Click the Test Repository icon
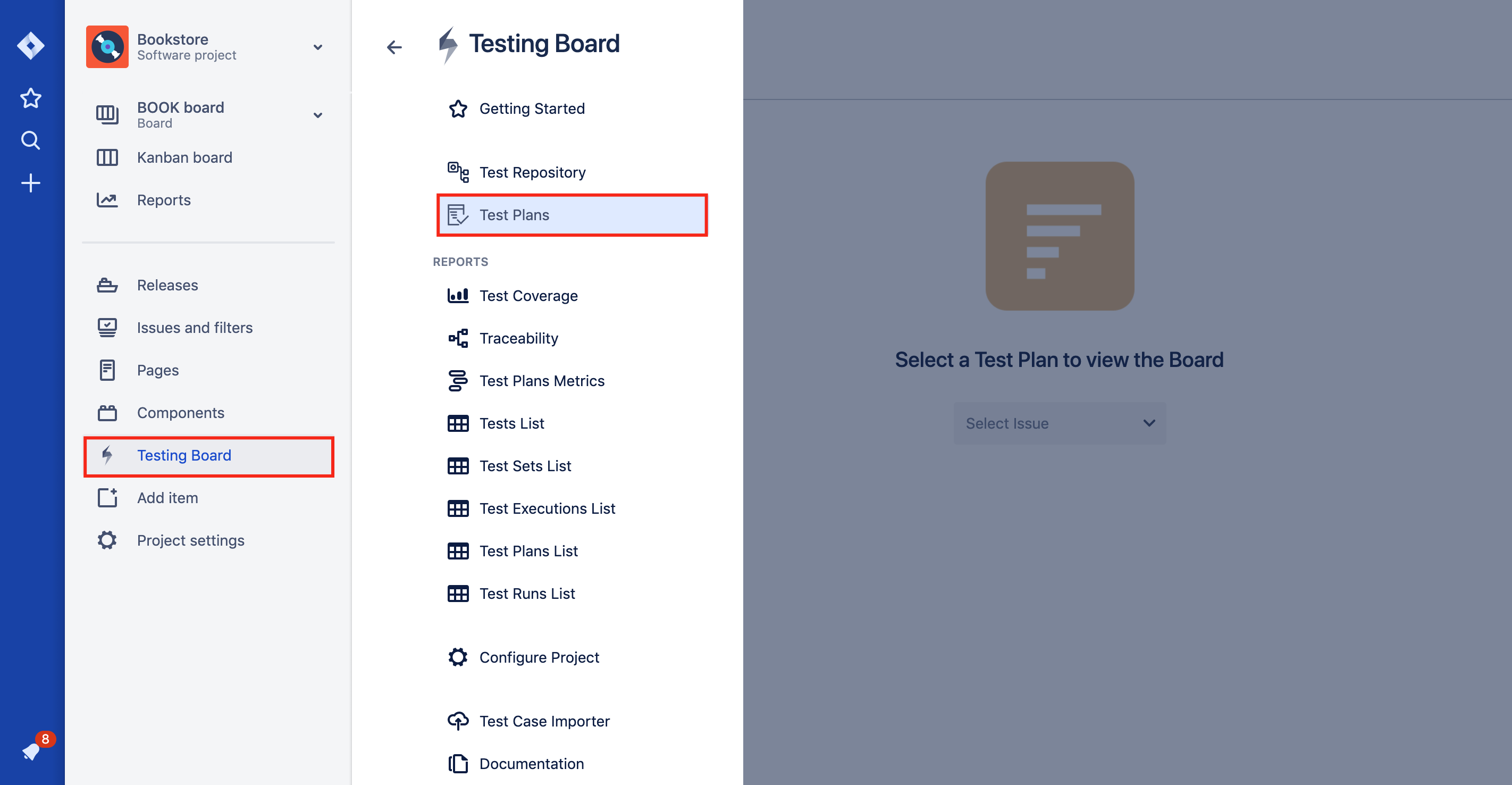 point(458,172)
